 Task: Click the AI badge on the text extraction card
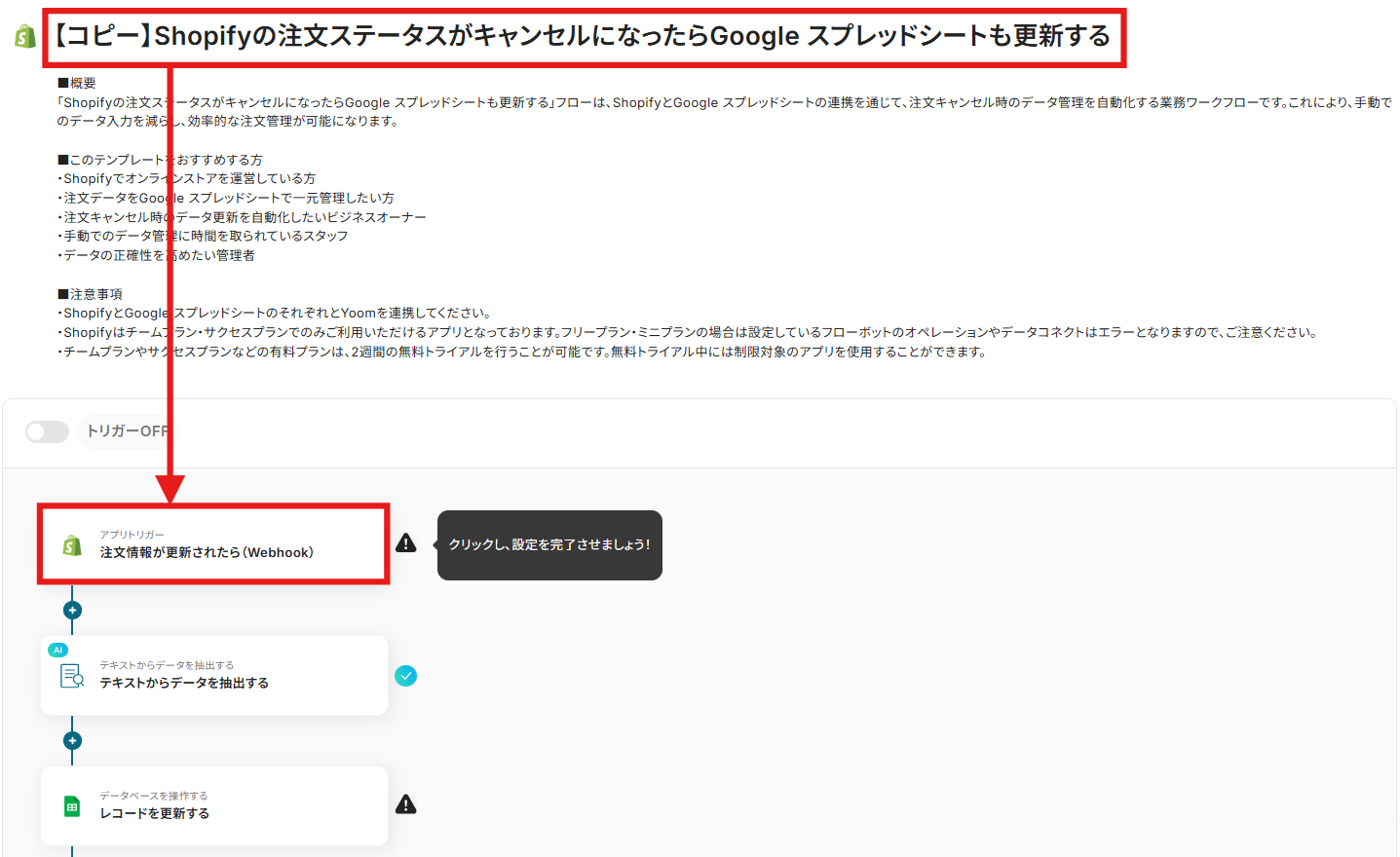57,650
